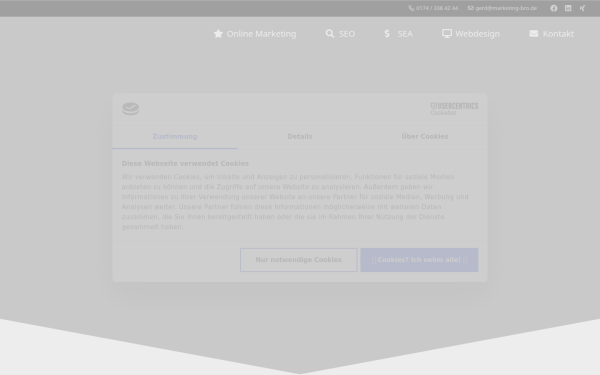Open the Webdesign menu item

[x=471, y=34]
